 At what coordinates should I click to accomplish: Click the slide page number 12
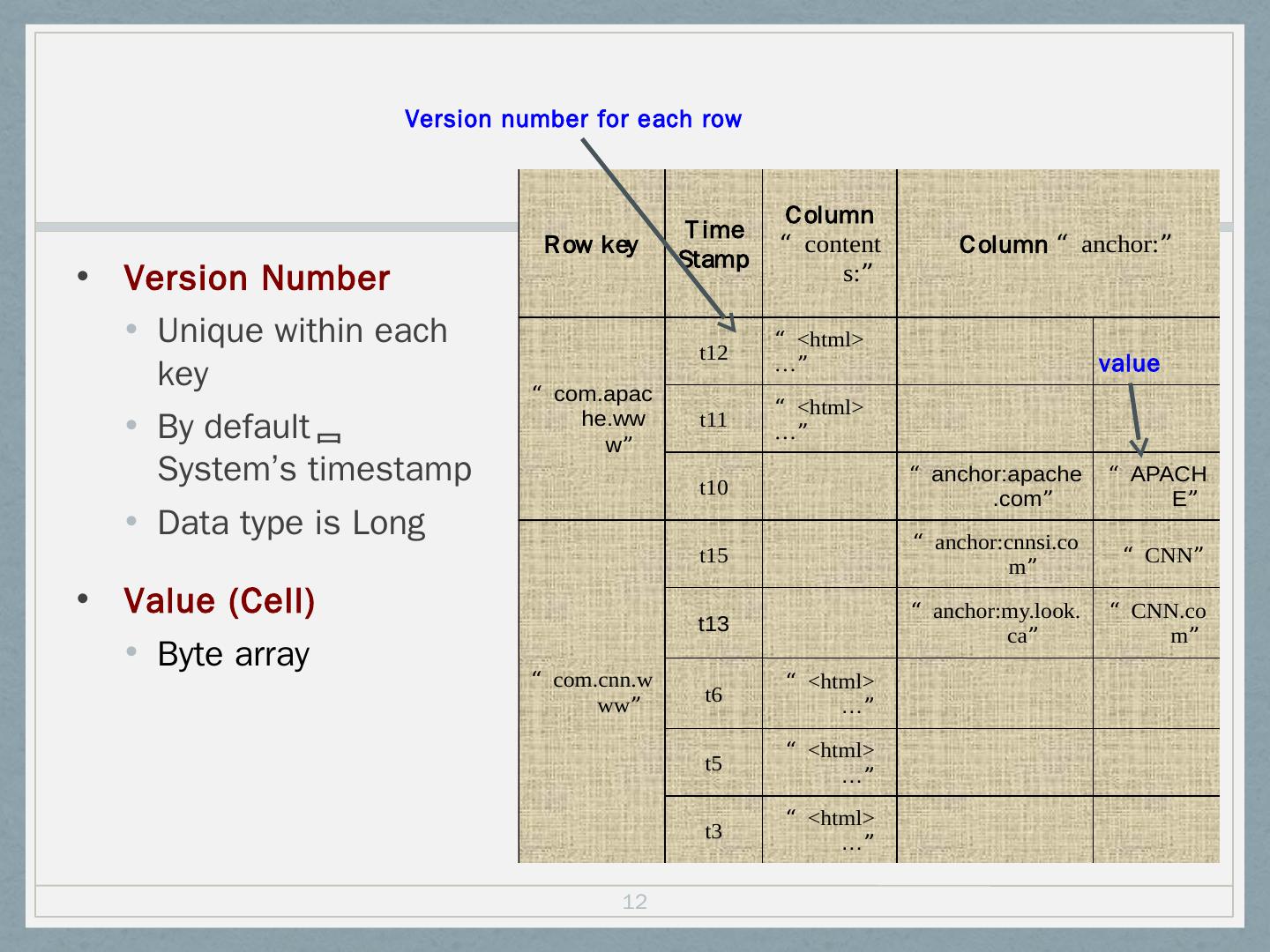tap(635, 902)
